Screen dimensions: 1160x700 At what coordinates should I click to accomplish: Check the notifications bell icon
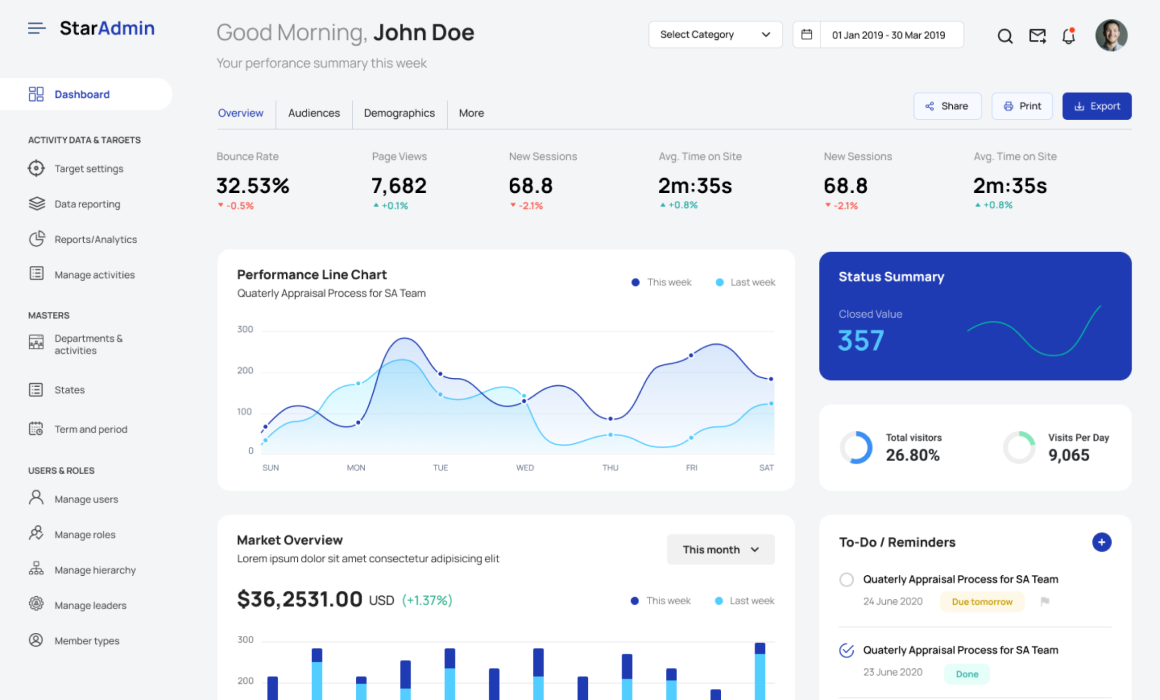click(1069, 35)
